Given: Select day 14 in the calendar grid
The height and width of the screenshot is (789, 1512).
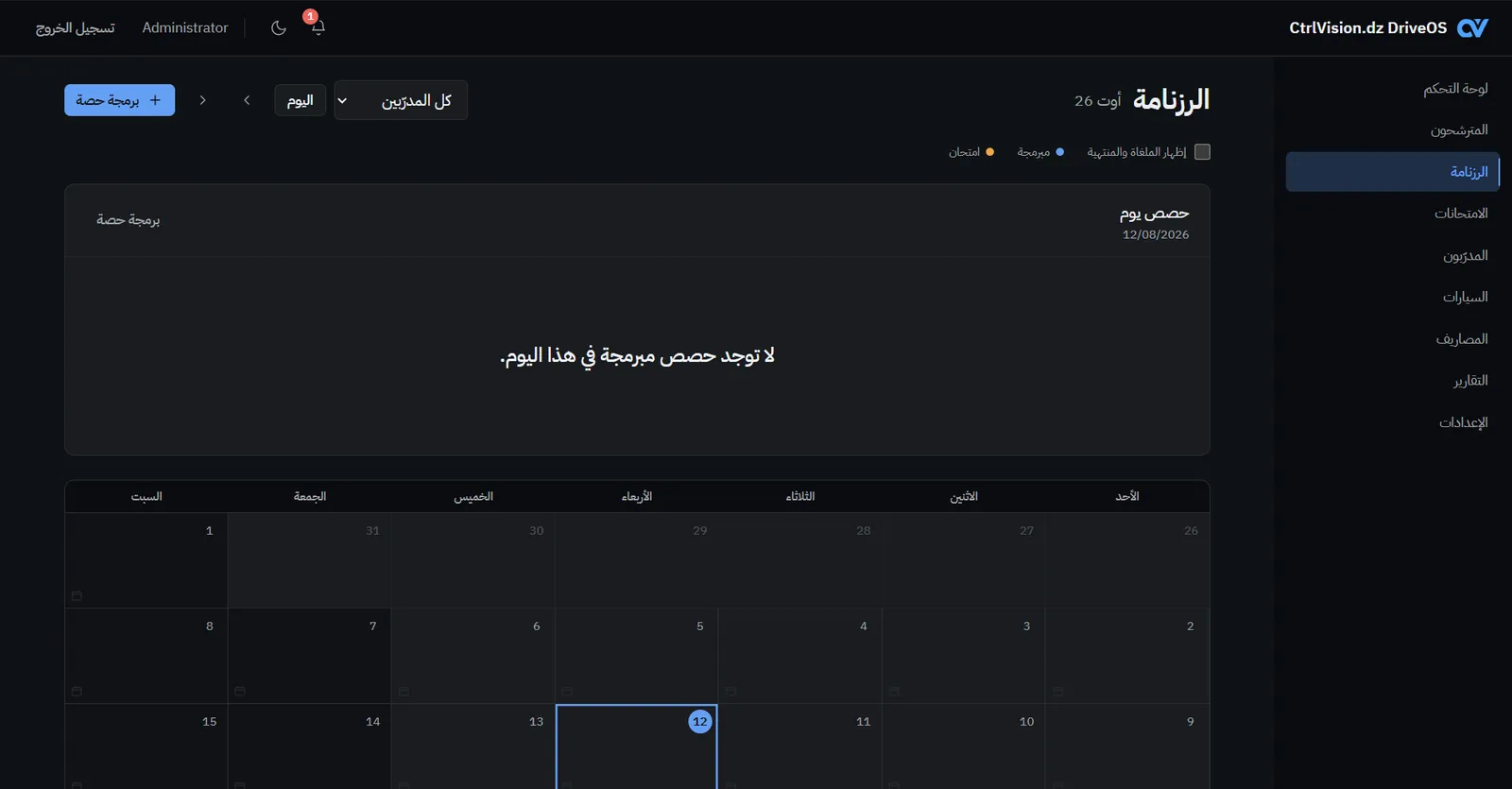Looking at the screenshot, I should click(310, 746).
